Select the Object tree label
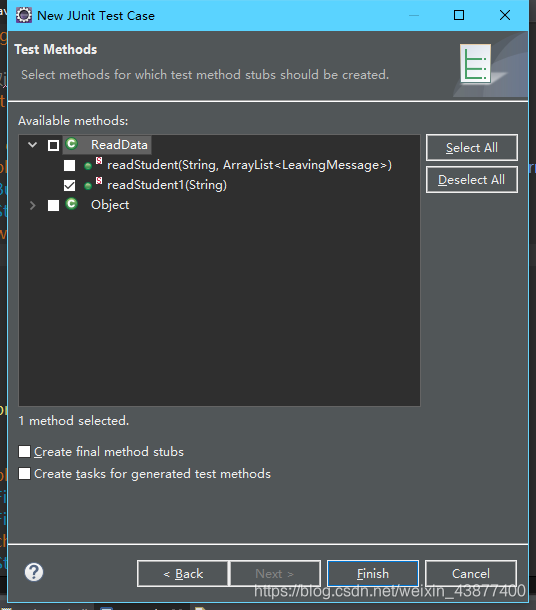 110,205
